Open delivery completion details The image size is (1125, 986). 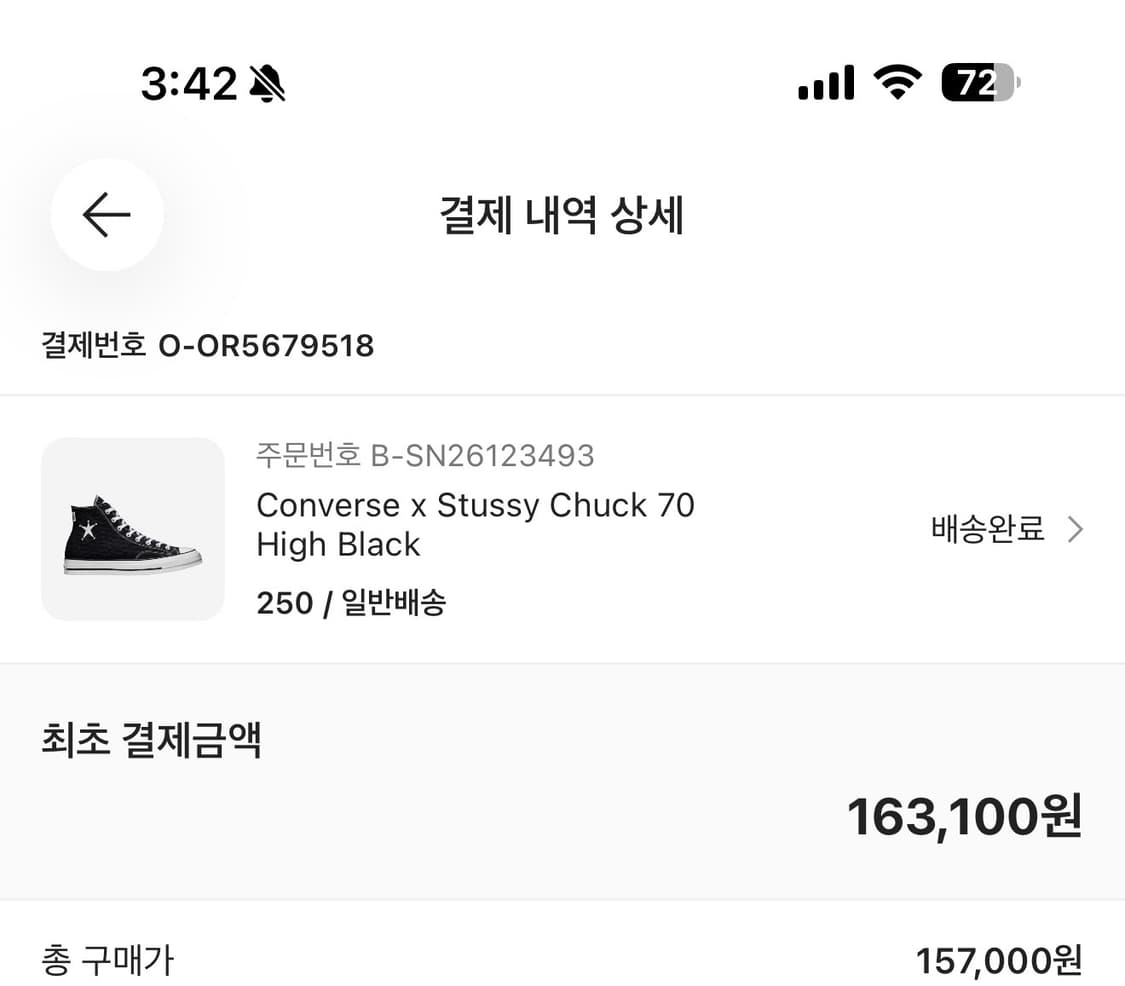pyautogui.click(x=988, y=529)
